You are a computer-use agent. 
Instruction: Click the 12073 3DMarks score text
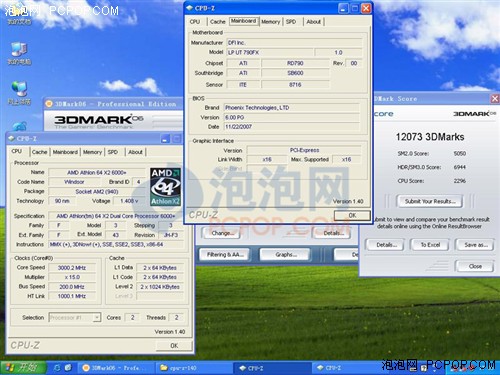[x=430, y=137]
